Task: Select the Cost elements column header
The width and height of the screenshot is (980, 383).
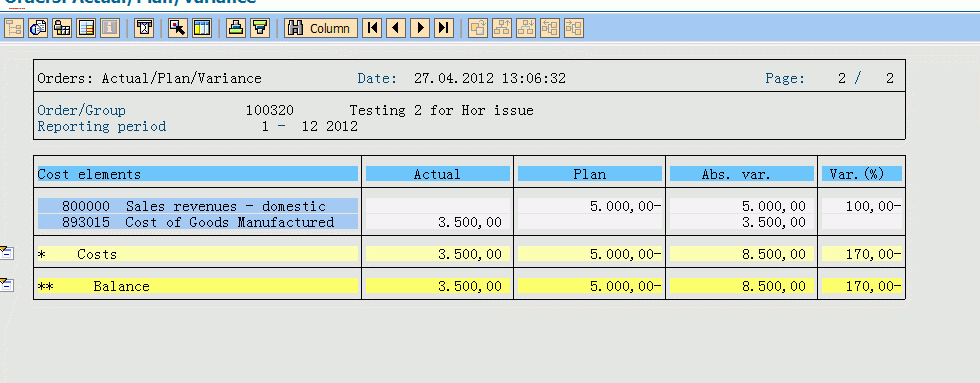Action: coord(198,174)
